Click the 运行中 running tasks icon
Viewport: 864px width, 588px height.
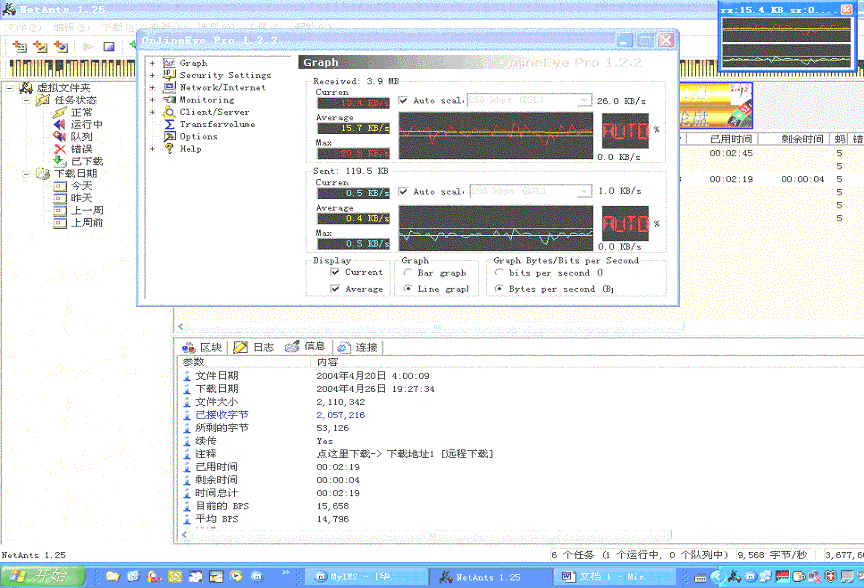coord(60,124)
